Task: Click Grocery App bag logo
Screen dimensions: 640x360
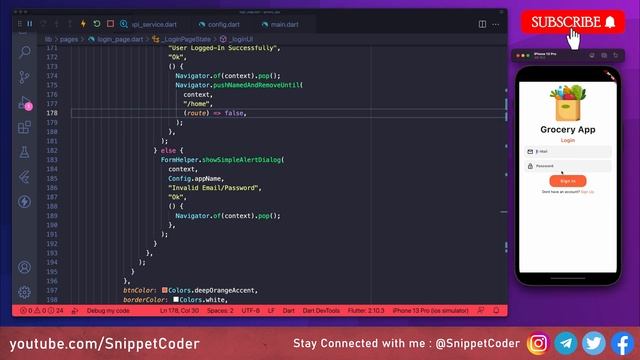Action: [x=568, y=103]
